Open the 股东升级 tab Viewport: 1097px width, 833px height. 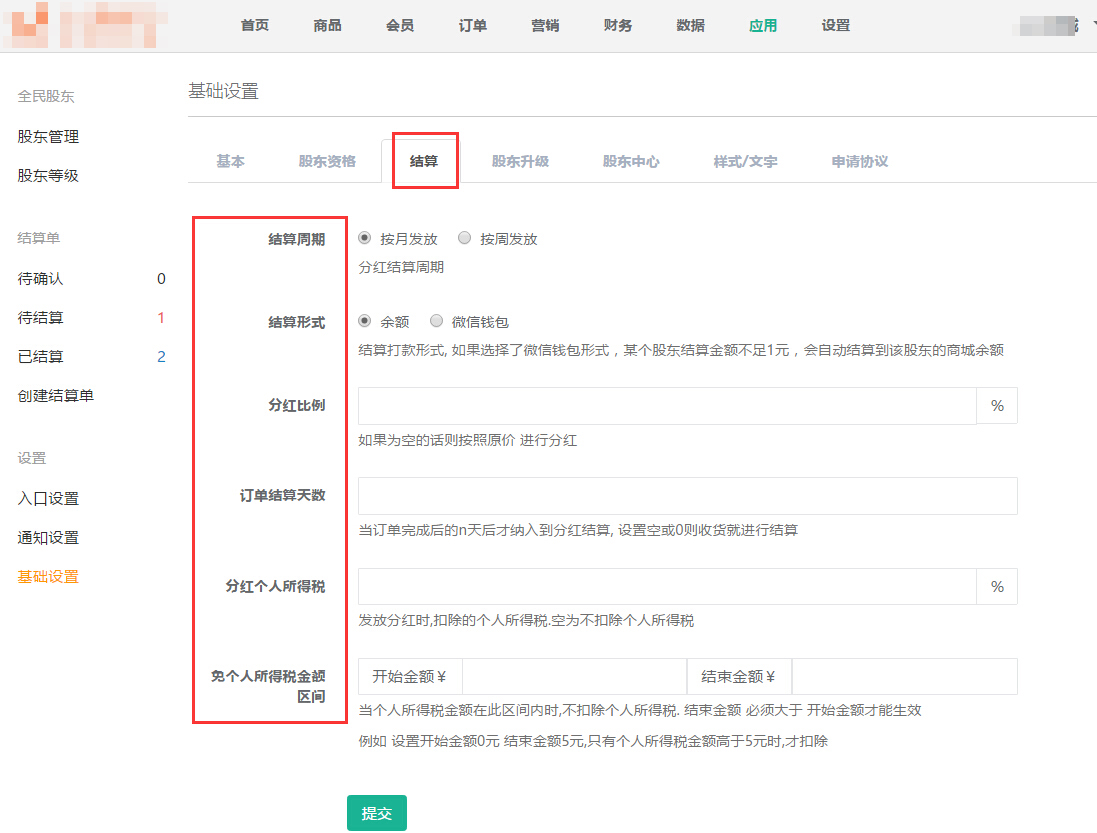coord(520,161)
